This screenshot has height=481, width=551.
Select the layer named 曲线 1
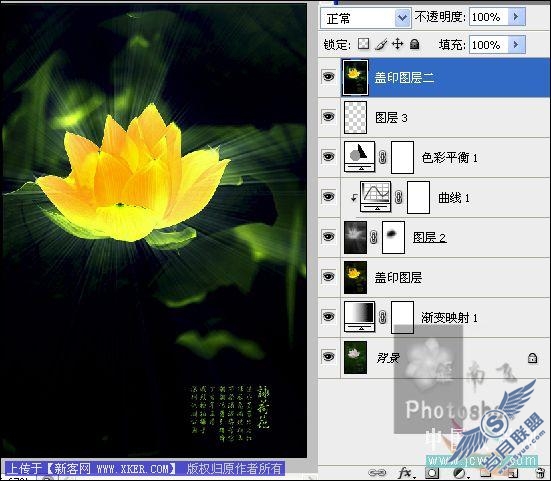(x=454, y=198)
